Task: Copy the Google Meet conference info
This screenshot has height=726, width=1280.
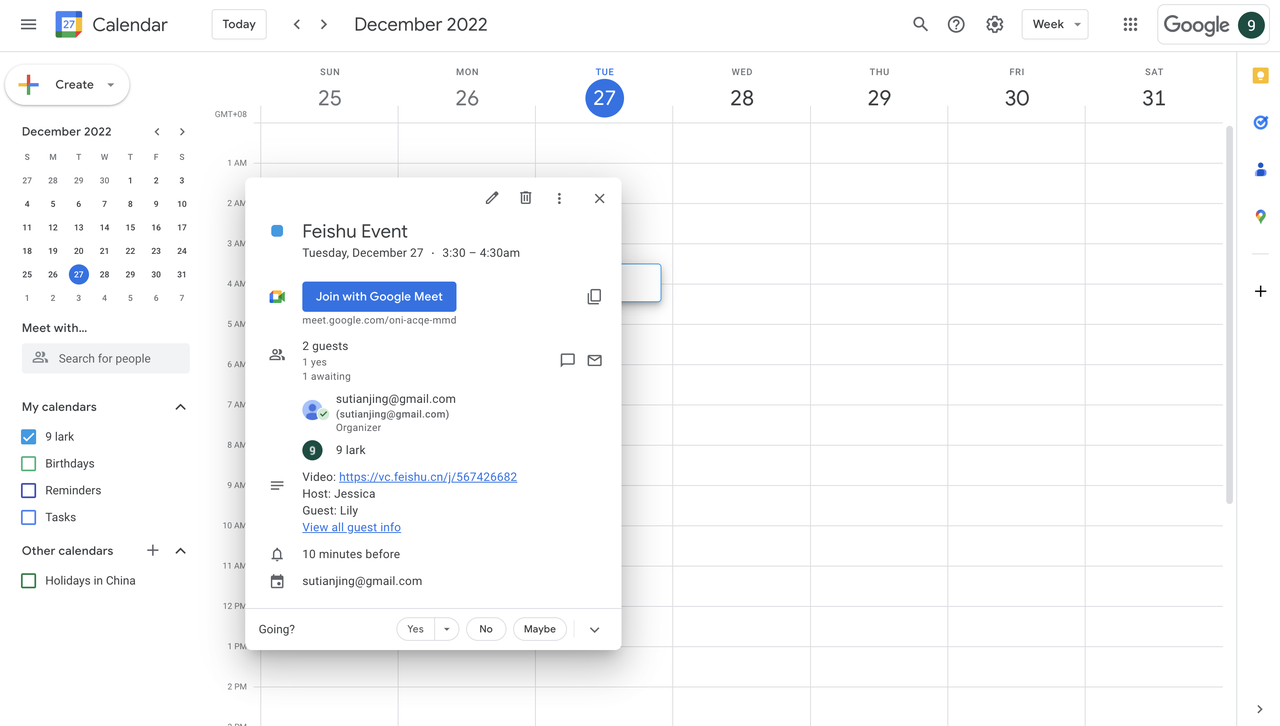Action: click(x=594, y=297)
